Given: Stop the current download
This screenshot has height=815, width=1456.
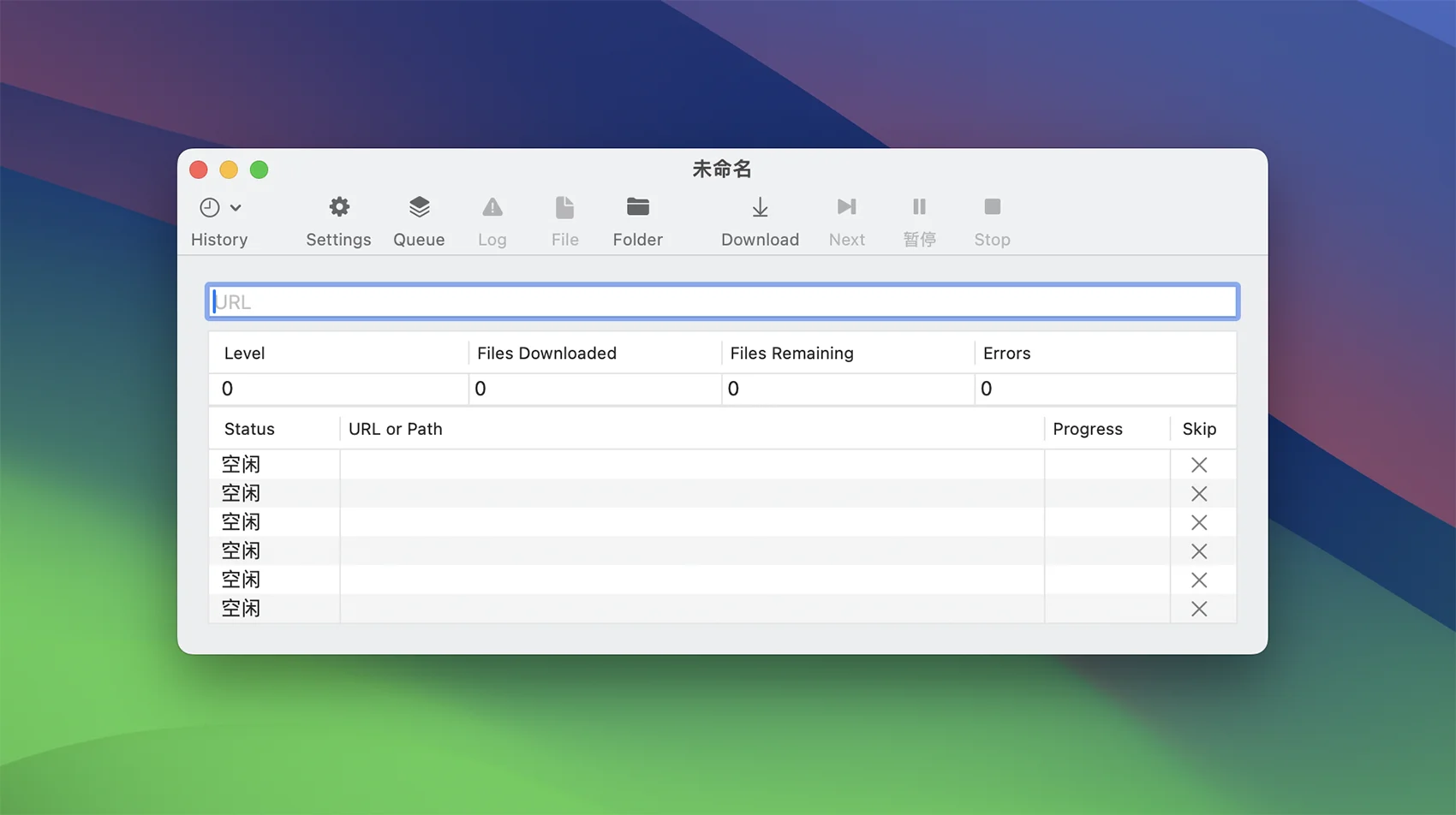Looking at the screenshot, I should click(992, 207).
